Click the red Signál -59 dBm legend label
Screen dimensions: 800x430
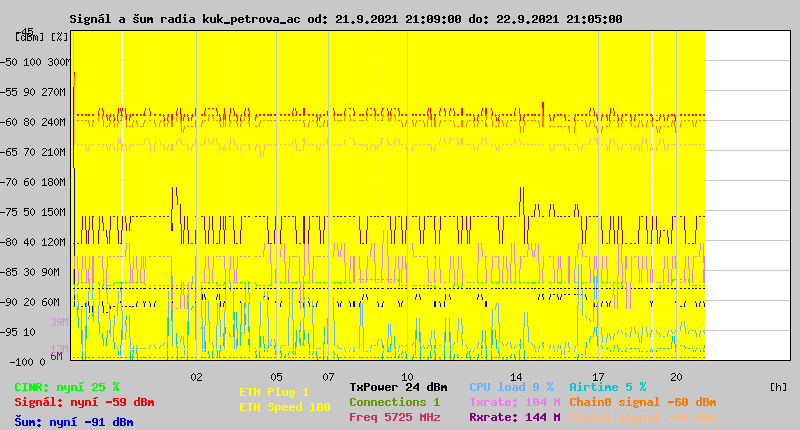84,402
